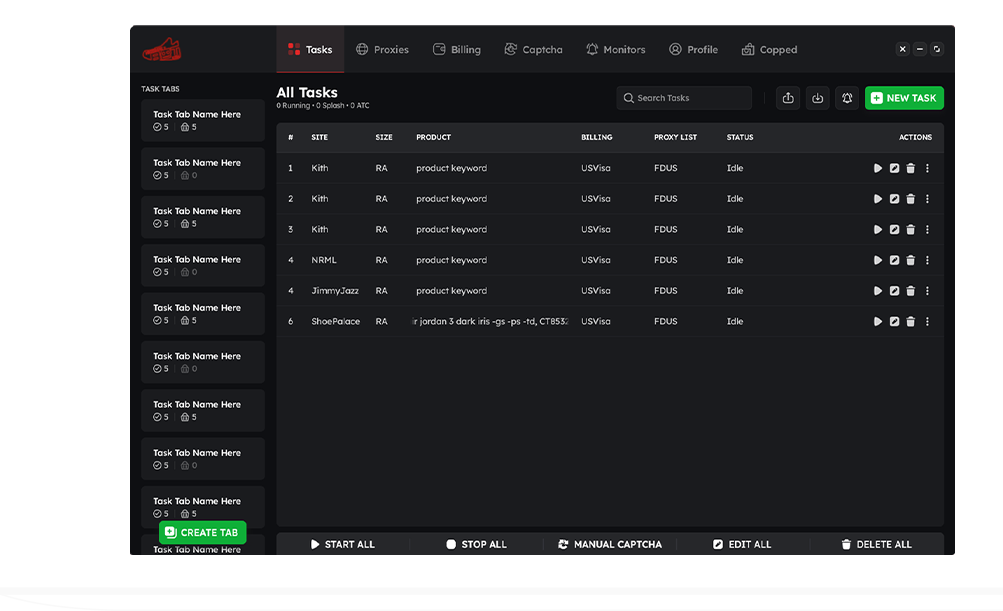Delete the ShoePalace task with trash icon
1003x611 pixels.
(910, 322)
